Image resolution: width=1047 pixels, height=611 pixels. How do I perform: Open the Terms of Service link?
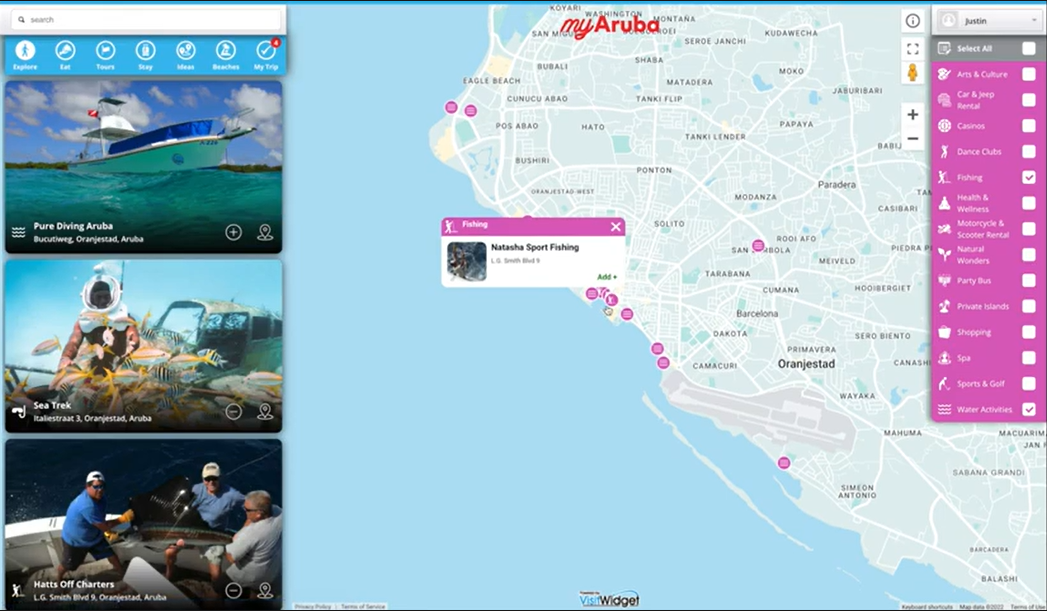[363, 606]
